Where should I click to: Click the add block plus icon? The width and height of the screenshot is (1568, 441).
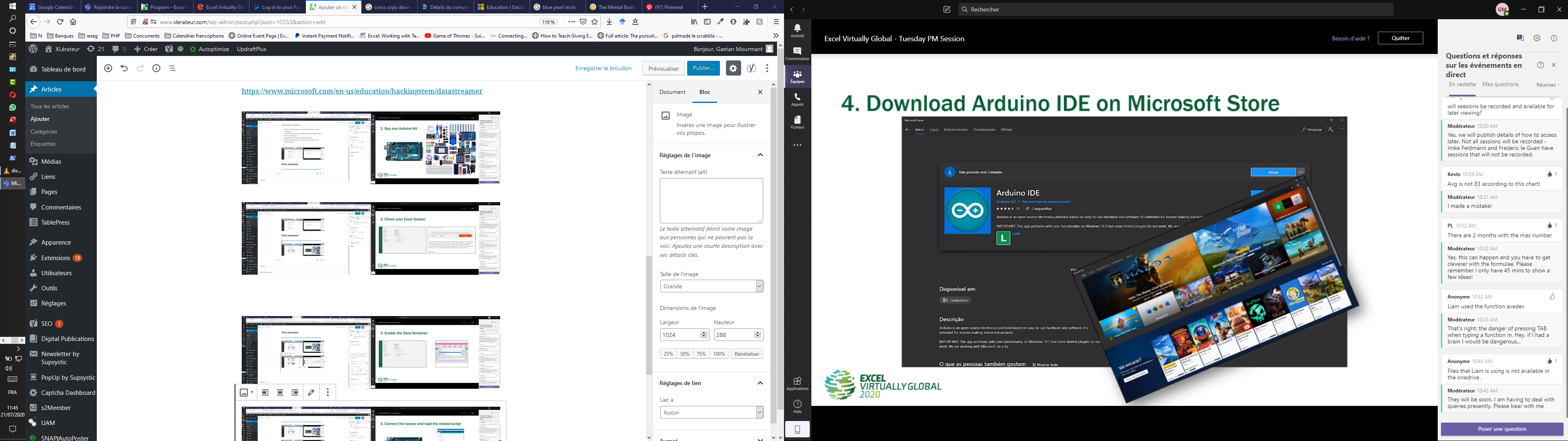(x=108, y=68)
